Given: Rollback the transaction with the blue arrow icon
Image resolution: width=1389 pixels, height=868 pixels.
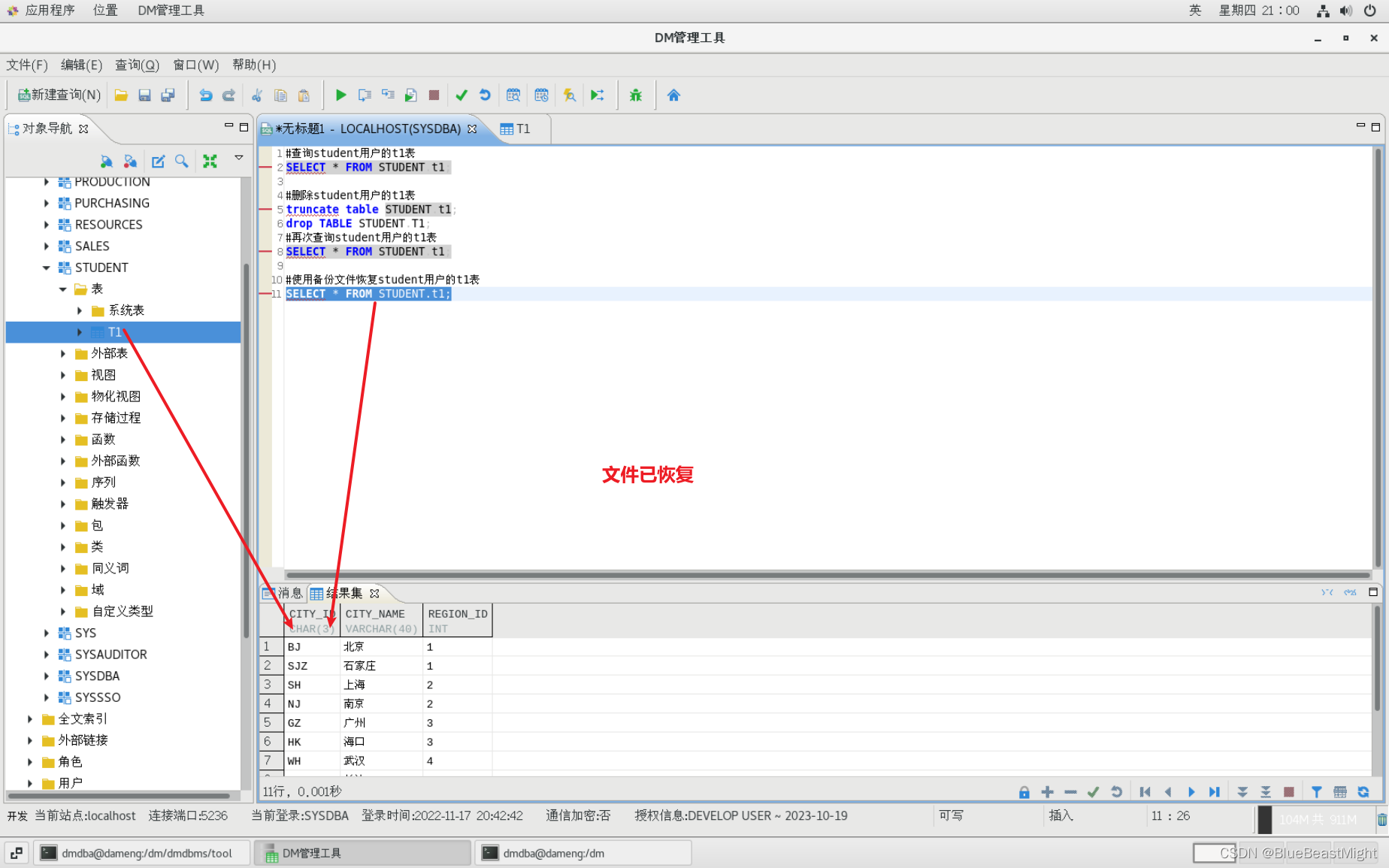Looking at the screenshot, I should point(486,95).
